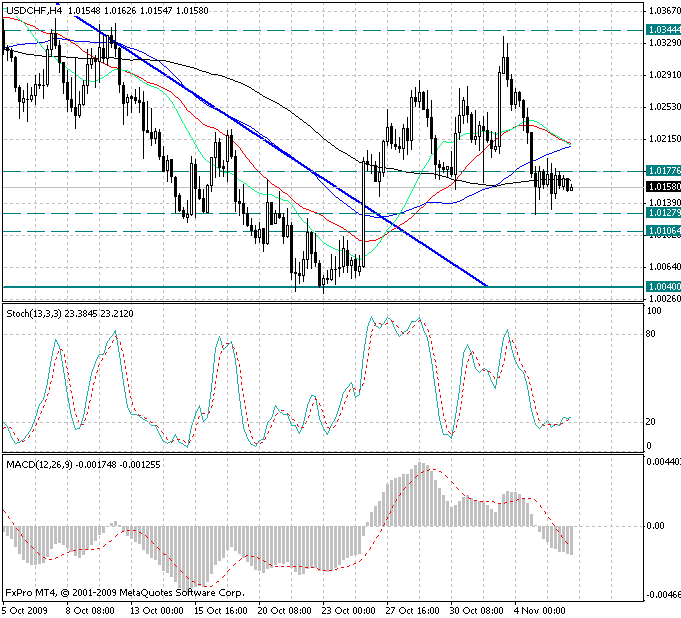Click the Stochastic 20 level label

(651, 422)
